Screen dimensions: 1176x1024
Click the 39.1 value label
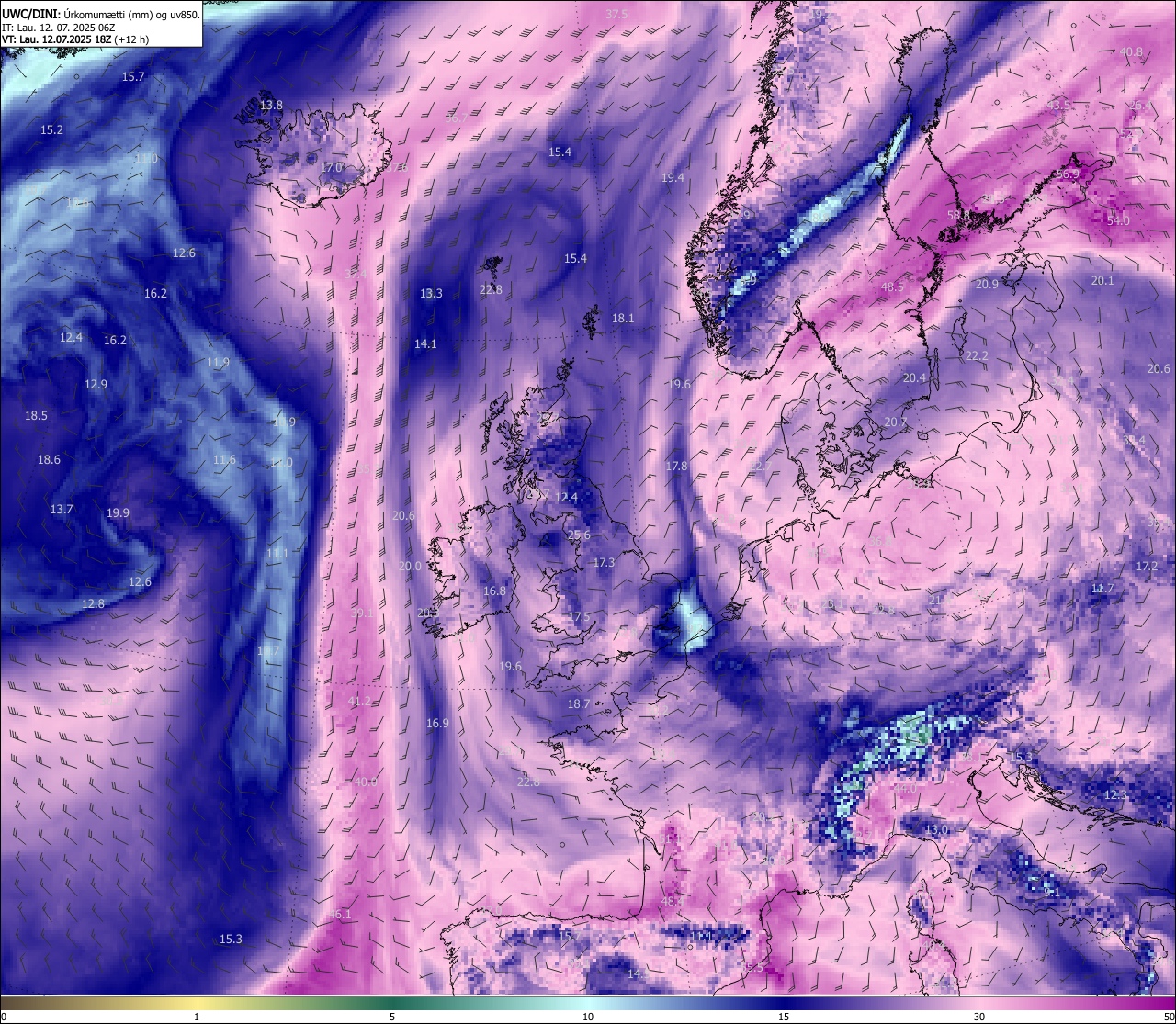point(362,613)
